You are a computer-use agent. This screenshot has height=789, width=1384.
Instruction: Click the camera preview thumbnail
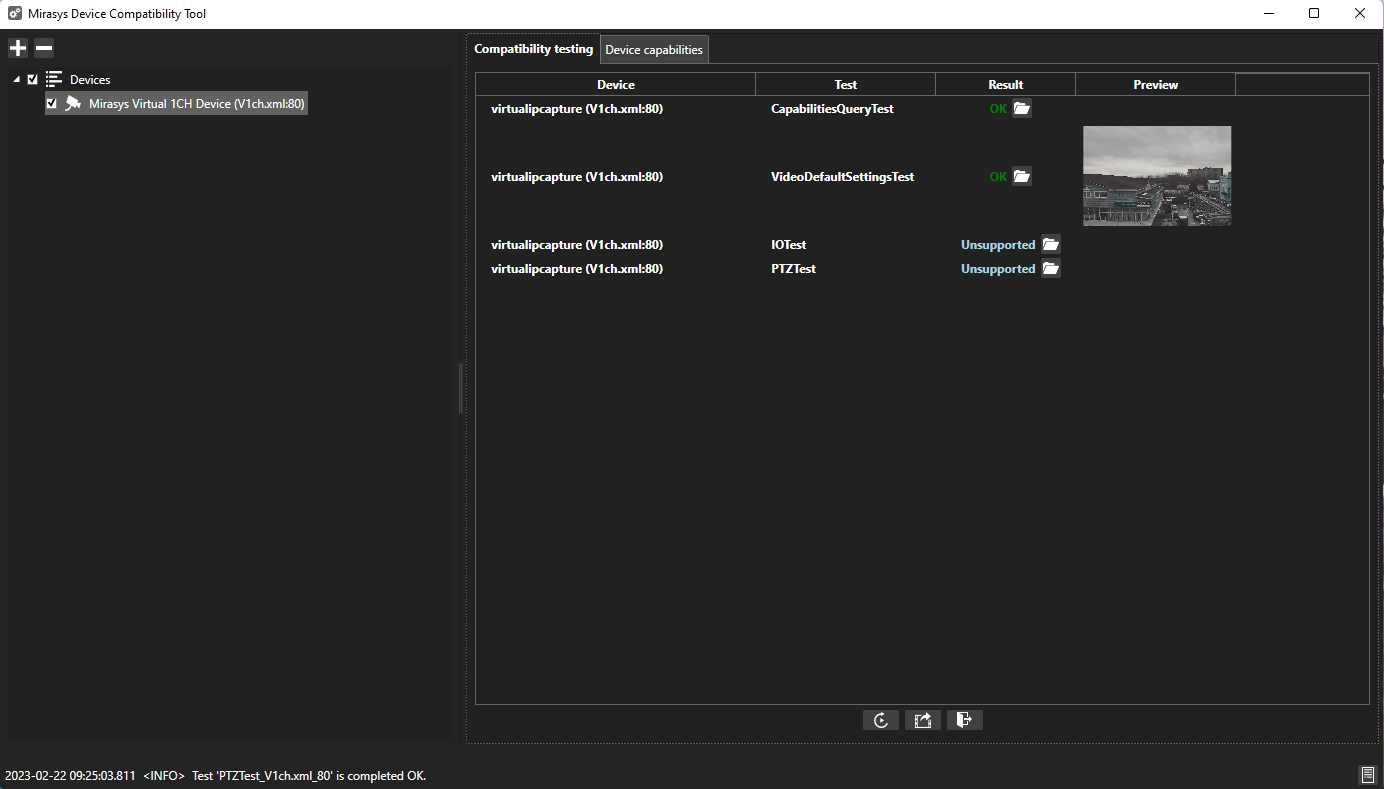(1156, 176)
